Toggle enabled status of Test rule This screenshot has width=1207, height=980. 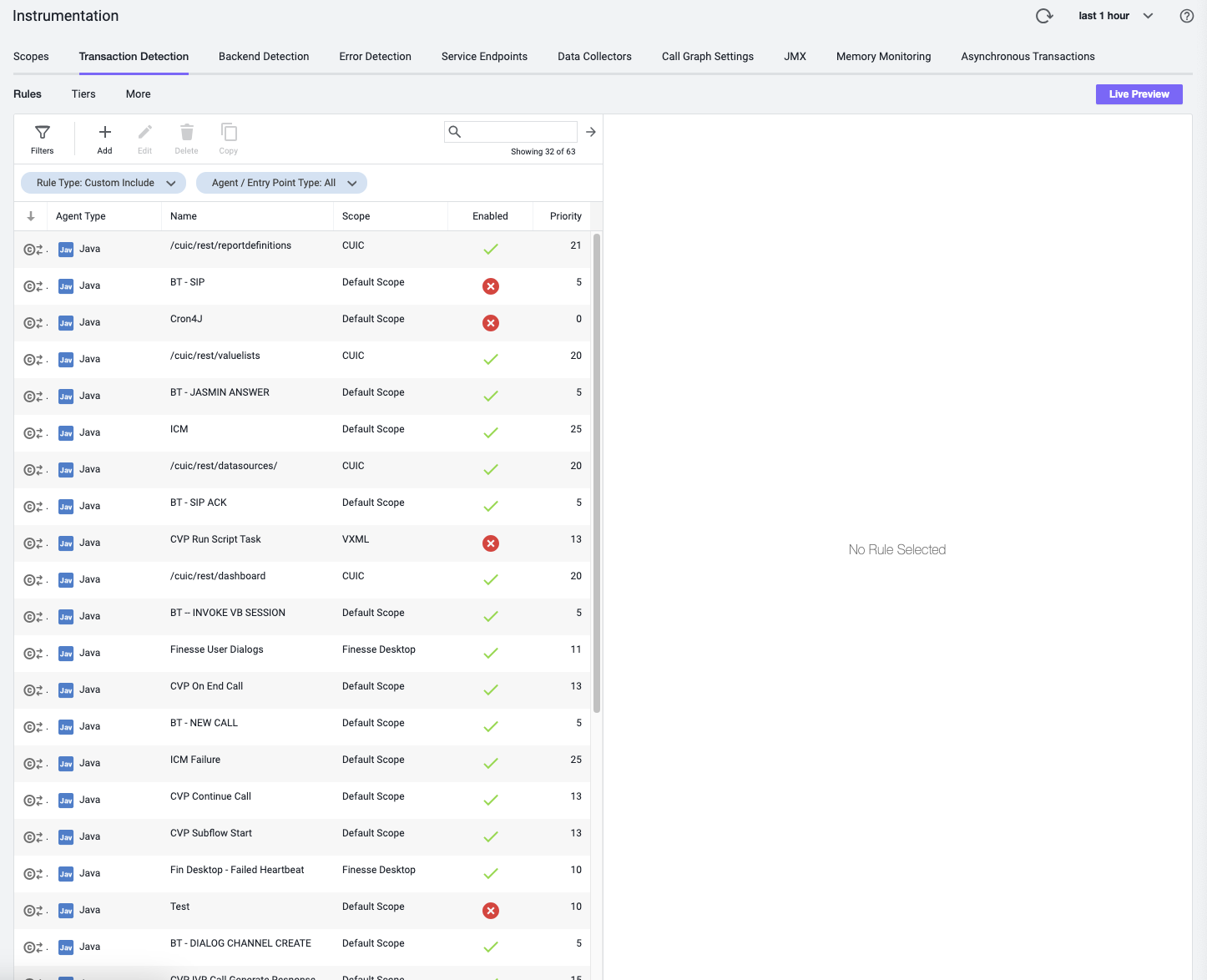[491, 911]
